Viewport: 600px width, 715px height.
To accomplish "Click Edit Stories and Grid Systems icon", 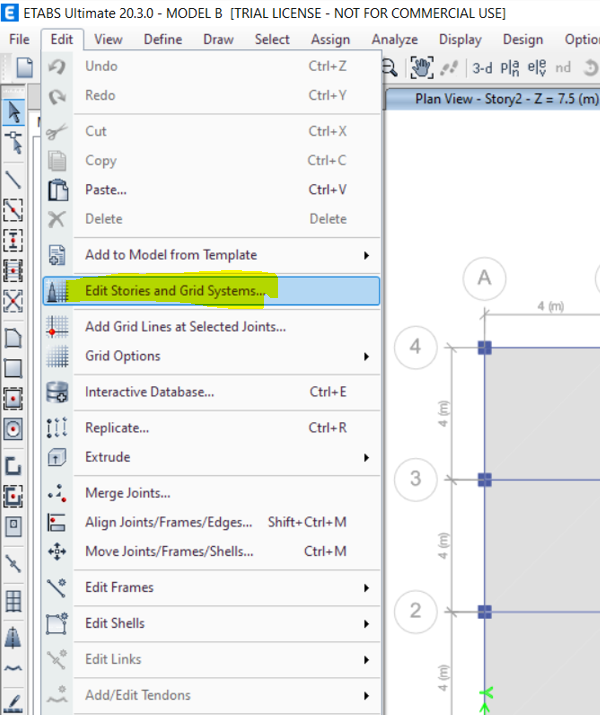I will (x=57, y=291).
